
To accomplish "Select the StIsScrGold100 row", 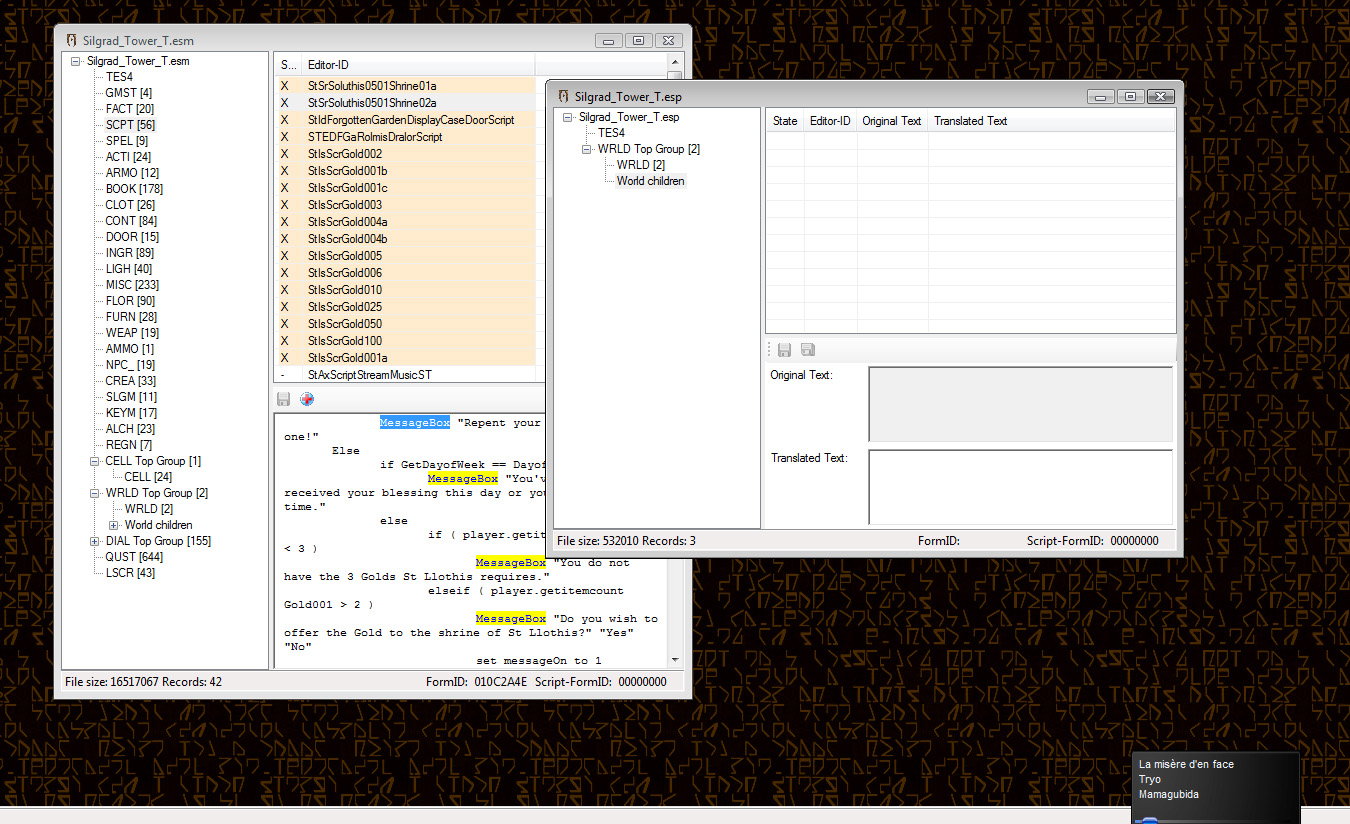I will point(405,341).
